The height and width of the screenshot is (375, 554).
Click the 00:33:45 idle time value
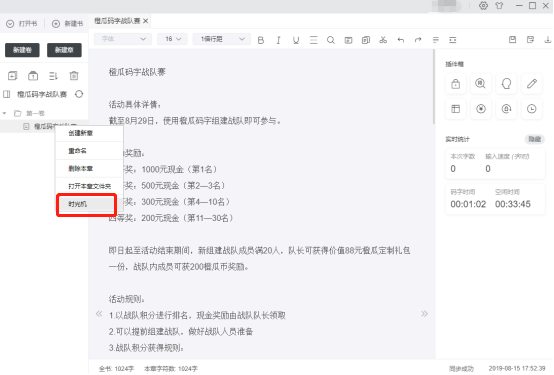point(513,204)
